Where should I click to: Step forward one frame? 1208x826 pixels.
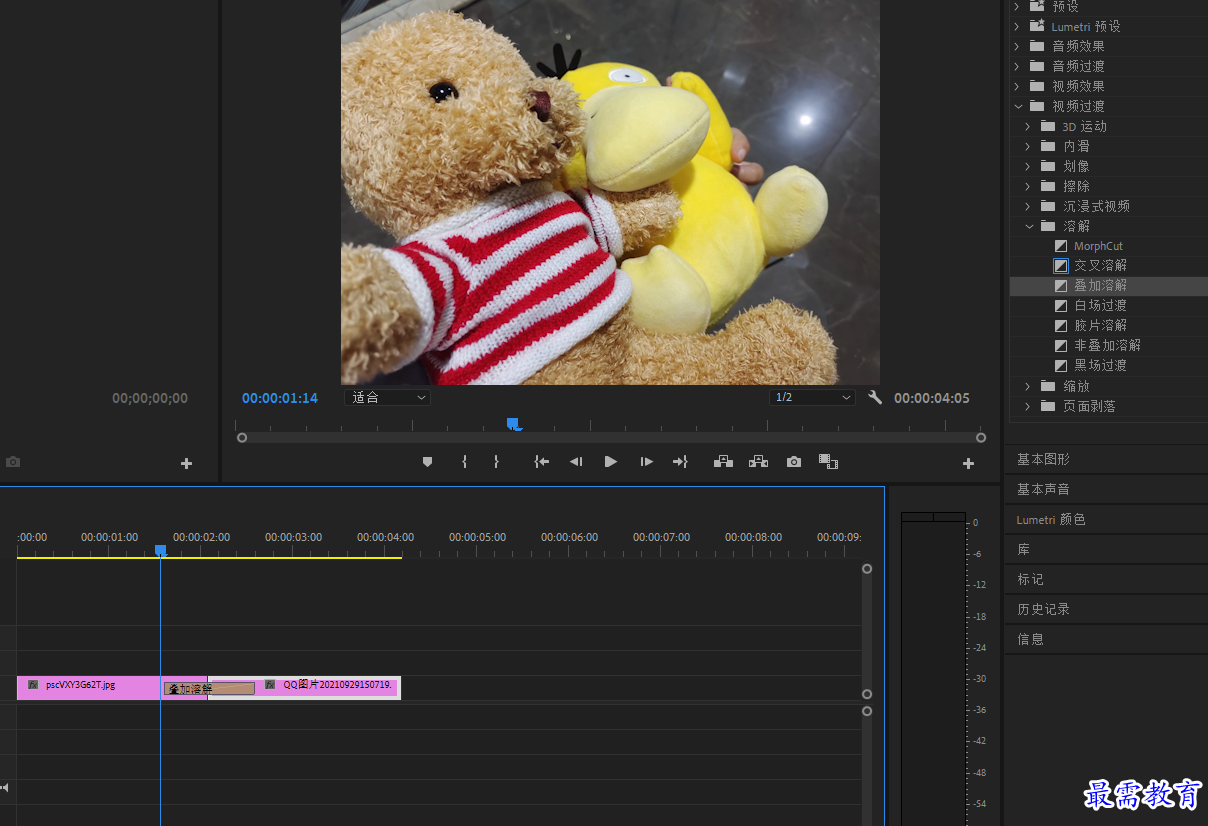pos(647,462)
